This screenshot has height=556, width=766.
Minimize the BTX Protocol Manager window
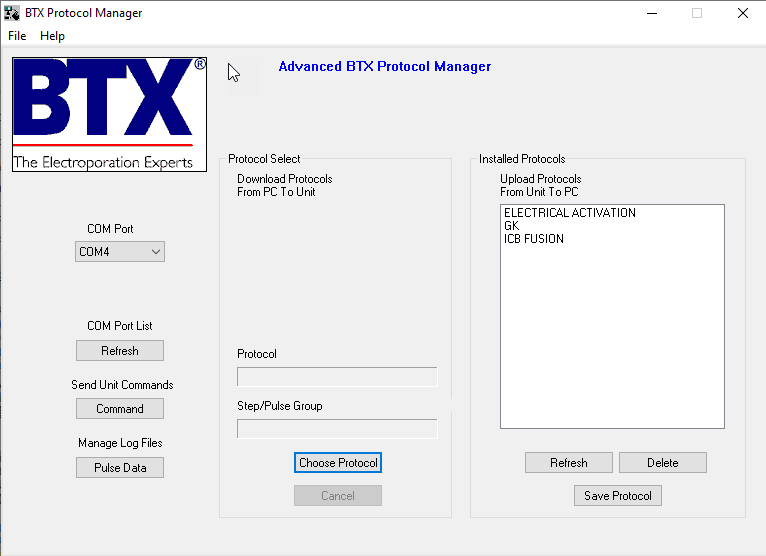pyautogui.click(x=652, y=13)
